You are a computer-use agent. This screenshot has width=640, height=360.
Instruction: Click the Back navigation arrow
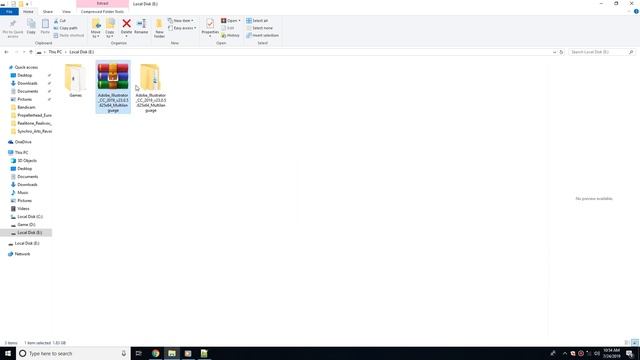tap(6, 52)
